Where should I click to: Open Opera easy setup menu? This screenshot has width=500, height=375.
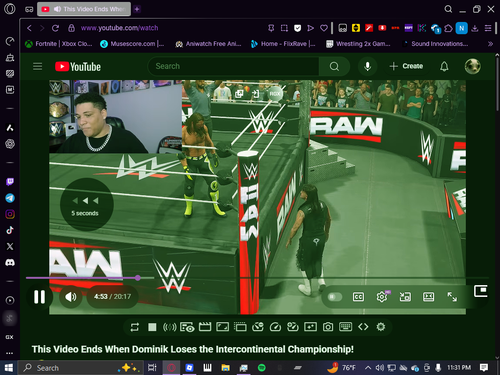point(488,28)
